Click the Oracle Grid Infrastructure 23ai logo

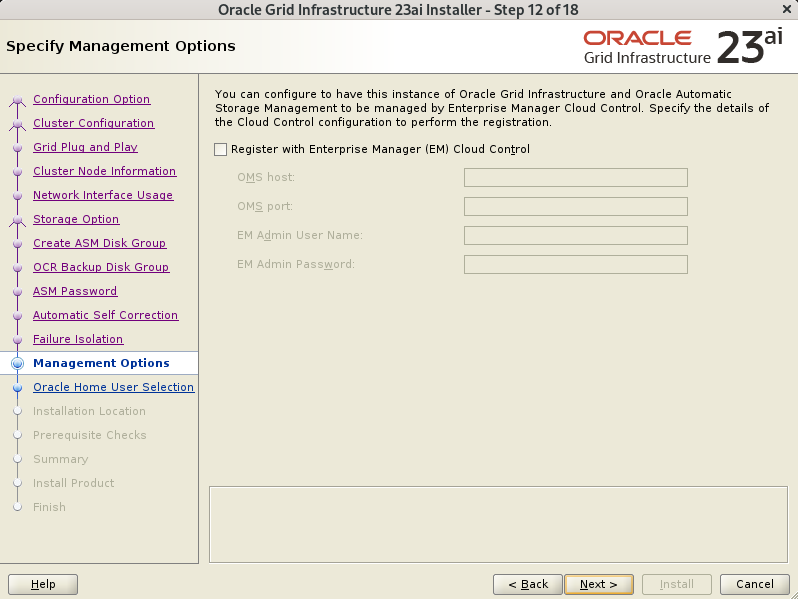tap(683, 47)
